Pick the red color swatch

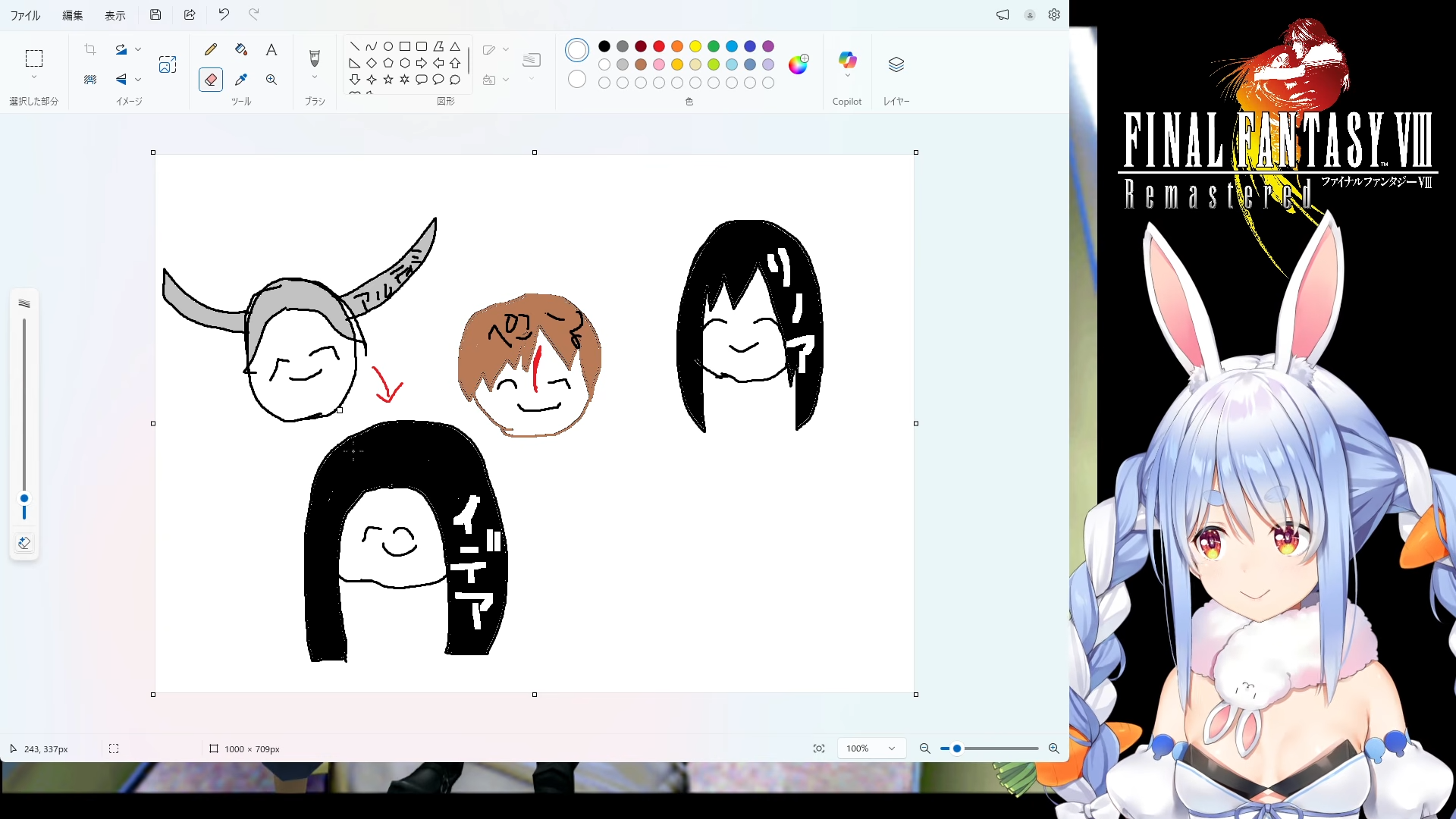(x=659, y=46)
